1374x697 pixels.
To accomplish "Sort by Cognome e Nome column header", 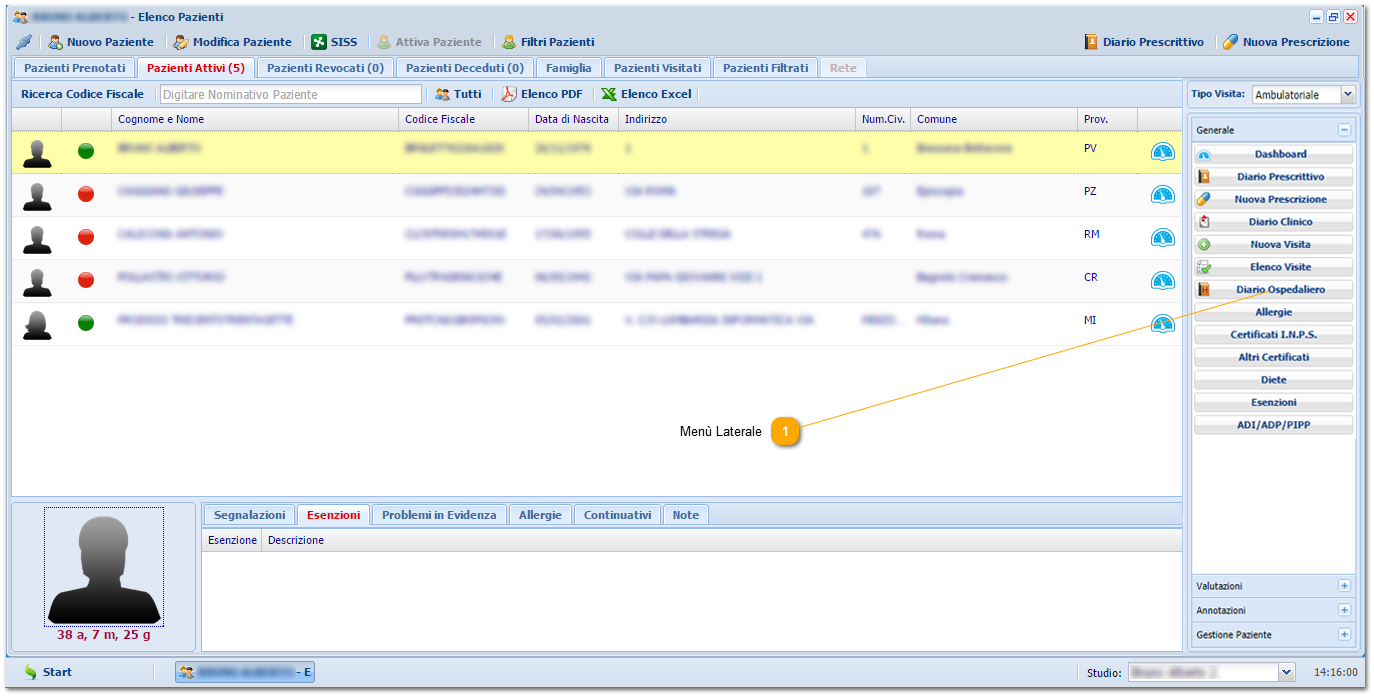I will point(255,119).
